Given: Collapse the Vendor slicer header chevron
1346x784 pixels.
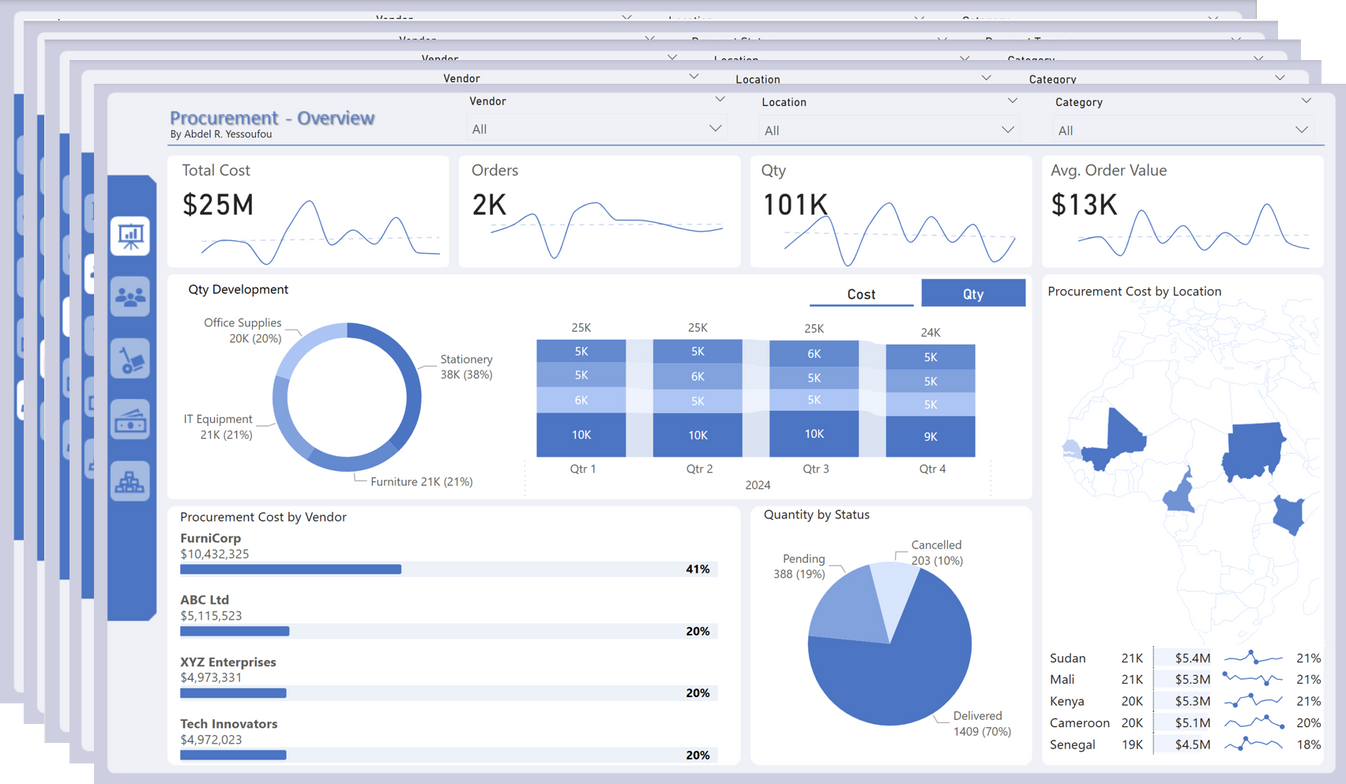Looking at the screenshot, I should click(720, 99).
